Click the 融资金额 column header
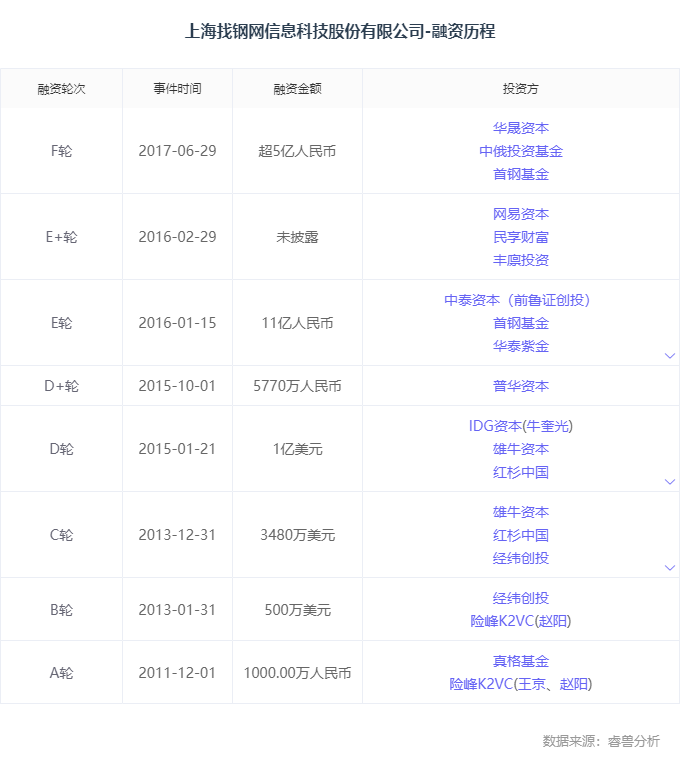The image size is (680, 777). tap(297, 89)
